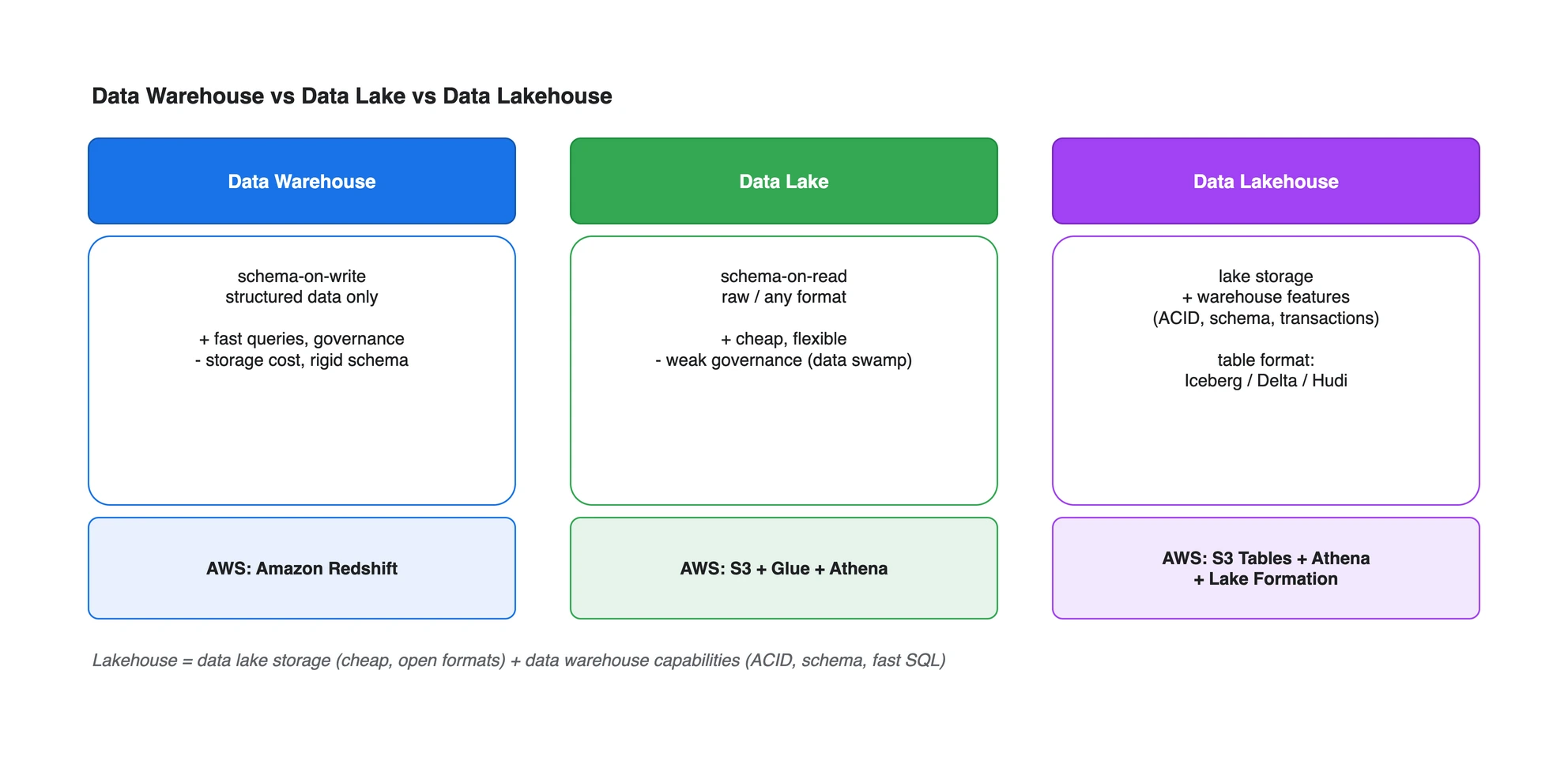
Task: Select "- weak governance (data swamp)" line
Action: tap(784, 360)
